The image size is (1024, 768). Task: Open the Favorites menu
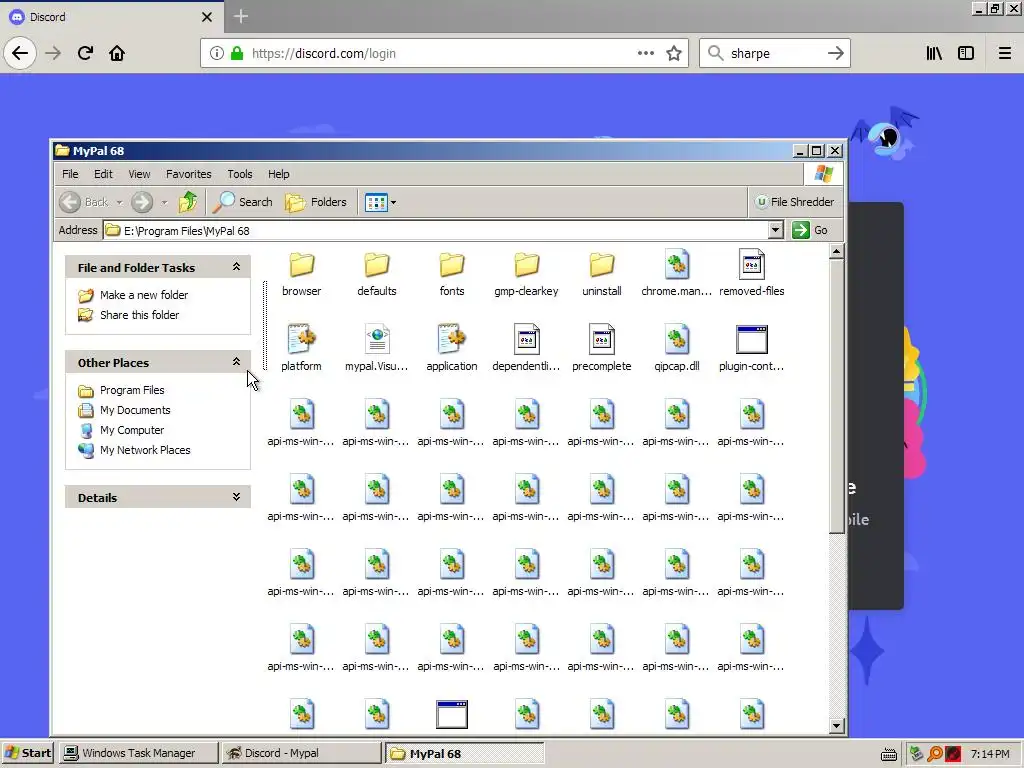coord(189,174)
